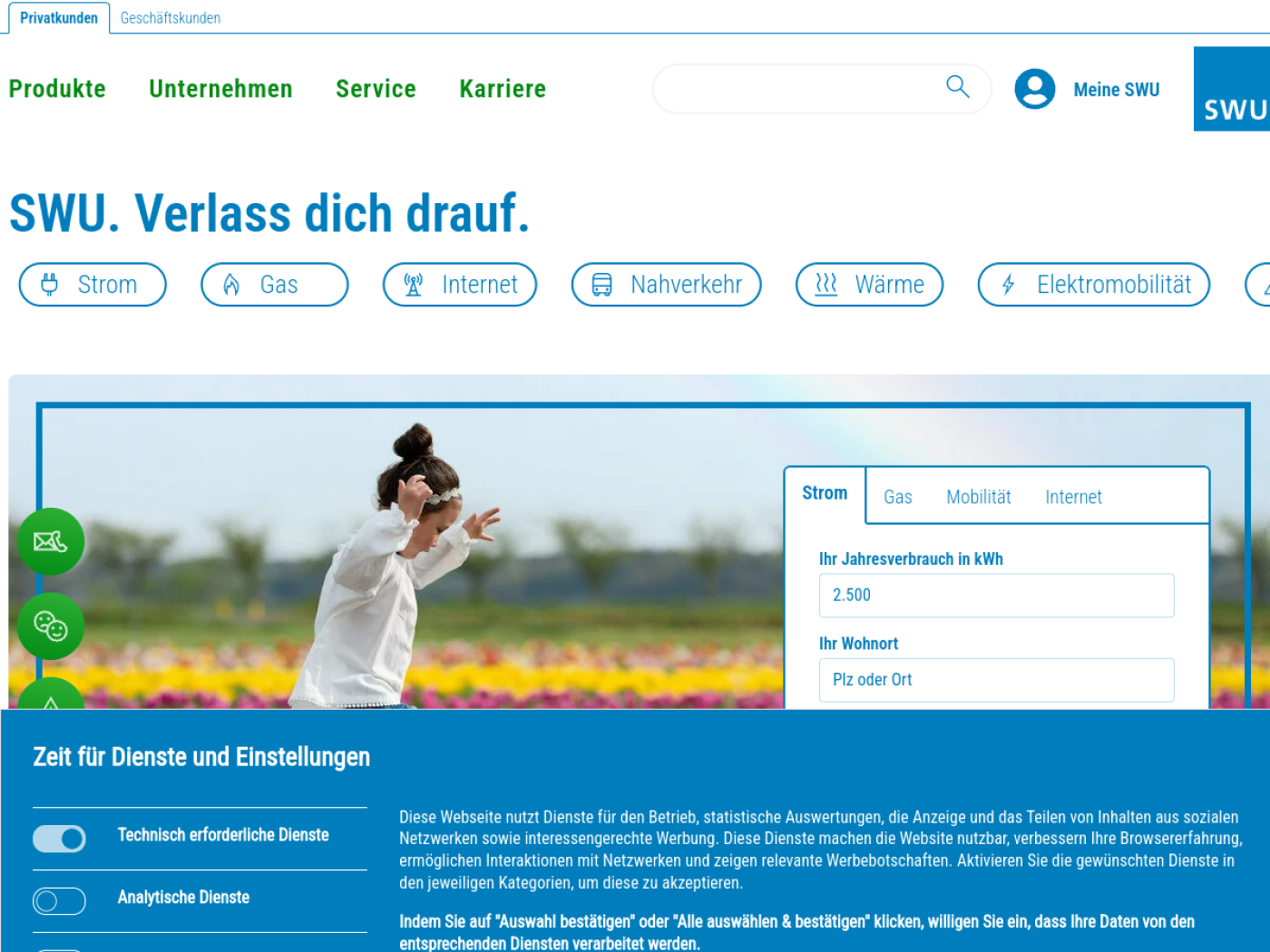Screen dimensions: 1270x952
Task: Click the Zeit für Dienste und Einstellungen heading
Action: 201,757
